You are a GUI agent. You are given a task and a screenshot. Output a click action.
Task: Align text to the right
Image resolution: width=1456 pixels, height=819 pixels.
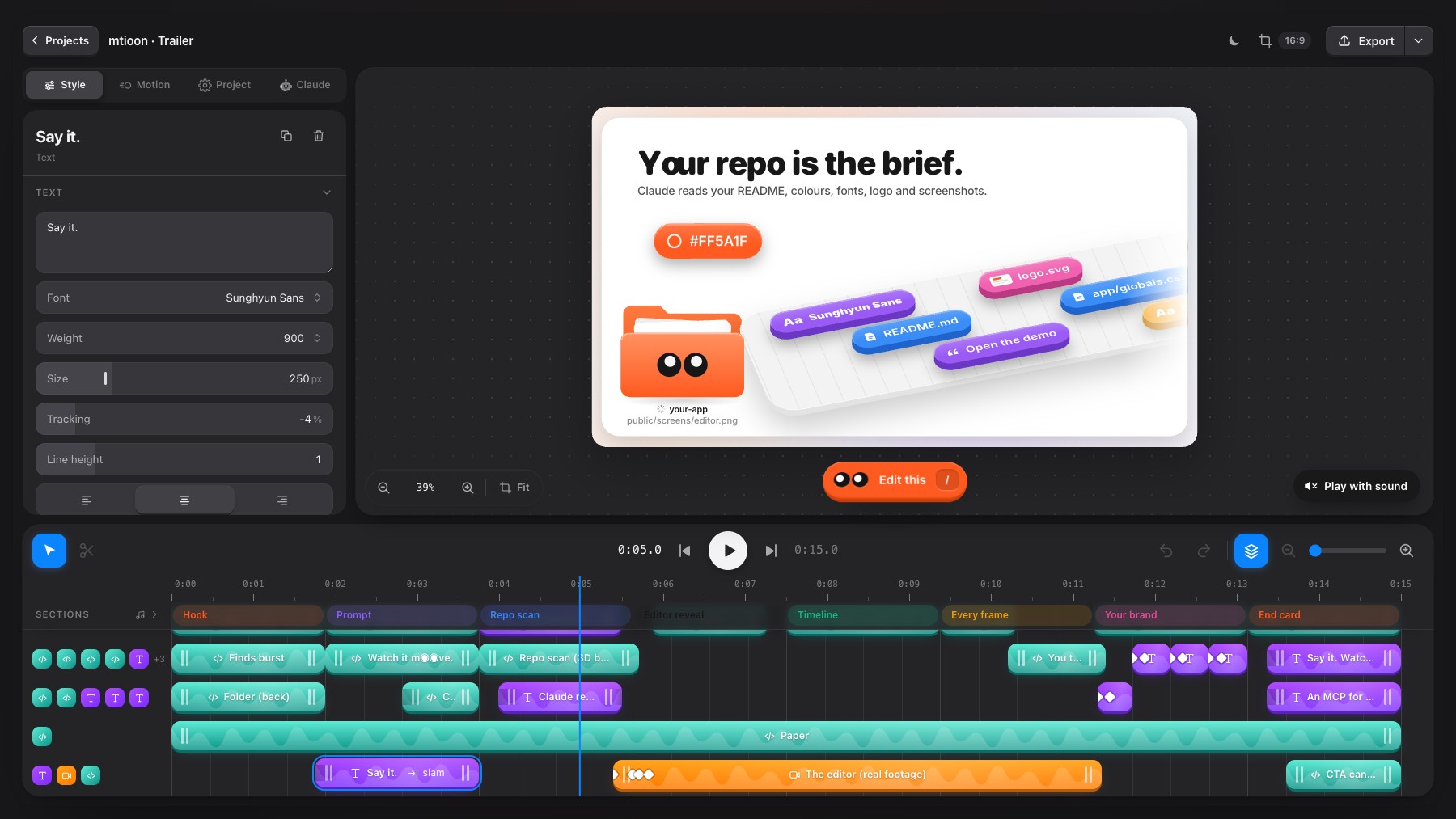[282, 500]
